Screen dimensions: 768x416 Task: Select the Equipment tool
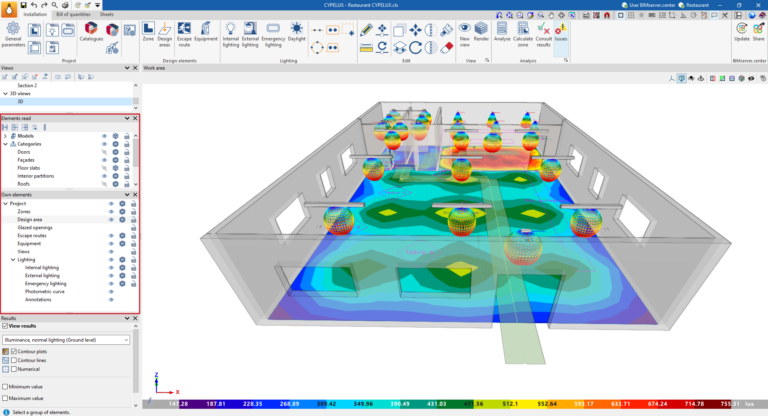pyautogui.click(x=206, y=31)
